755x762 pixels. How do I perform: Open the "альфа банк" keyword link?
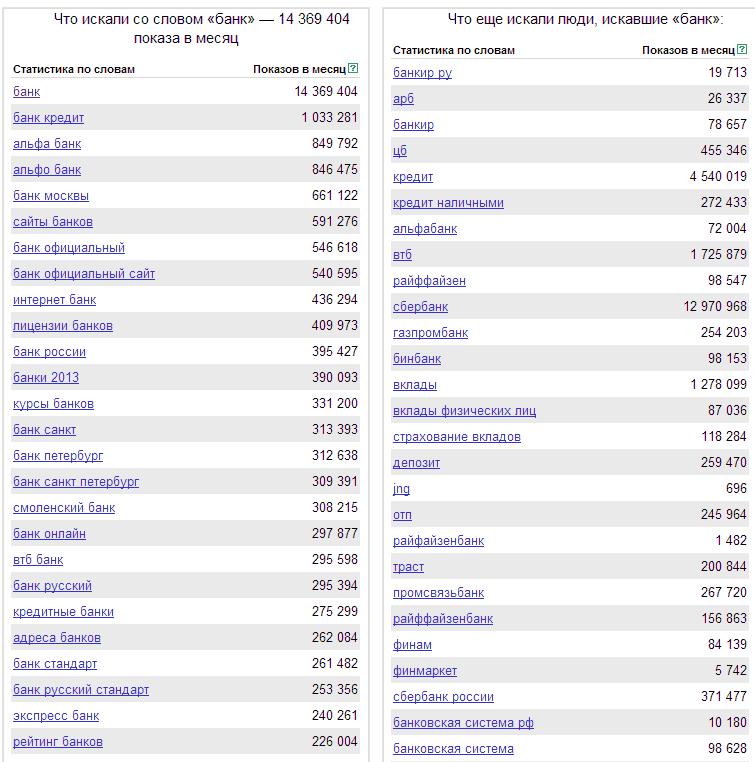(47, 144)
